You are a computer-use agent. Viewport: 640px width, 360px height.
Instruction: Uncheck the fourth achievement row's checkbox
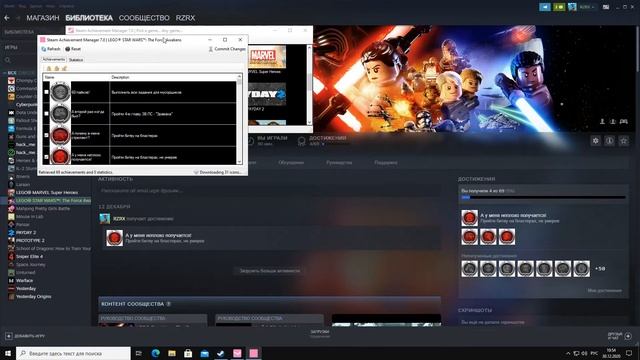coord(46,157)
